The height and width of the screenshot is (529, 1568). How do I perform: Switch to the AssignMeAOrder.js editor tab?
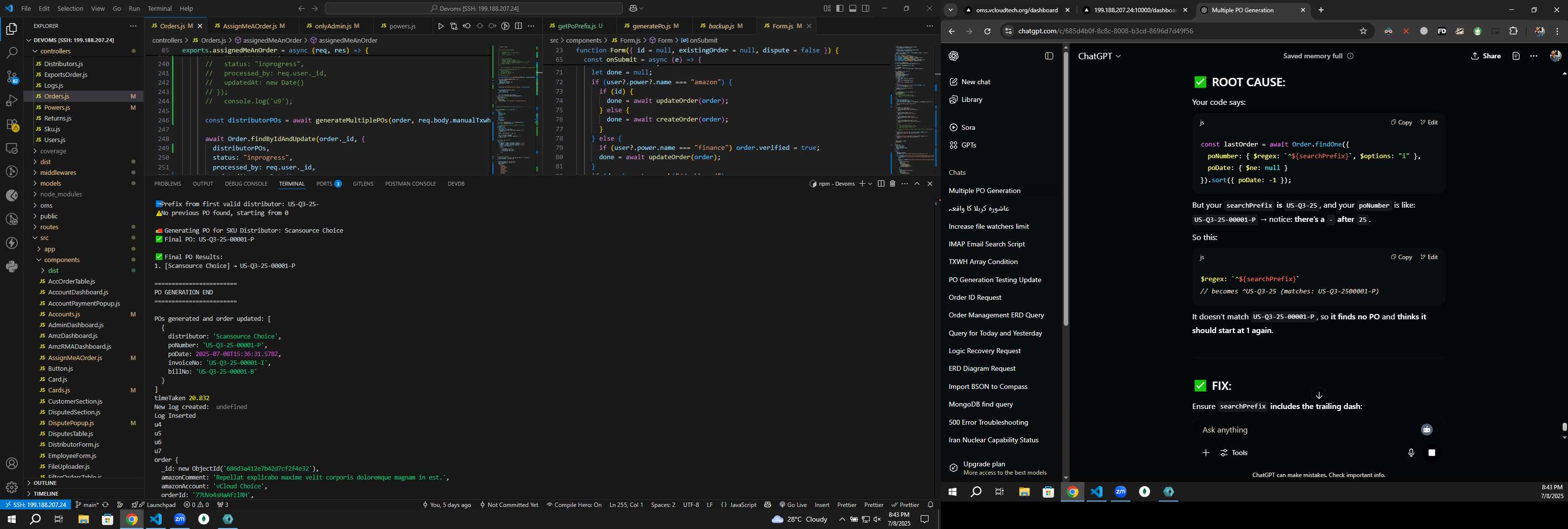tap(249, 26)
